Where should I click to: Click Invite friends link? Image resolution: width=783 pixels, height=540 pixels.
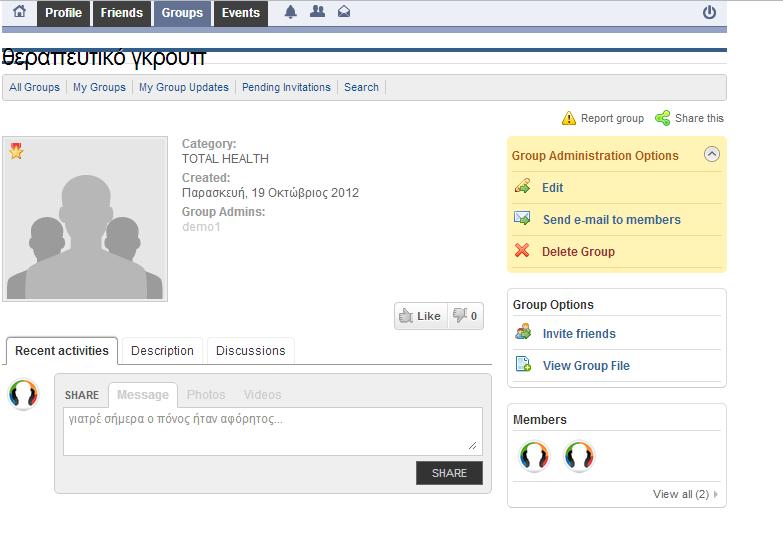[579, 334]
